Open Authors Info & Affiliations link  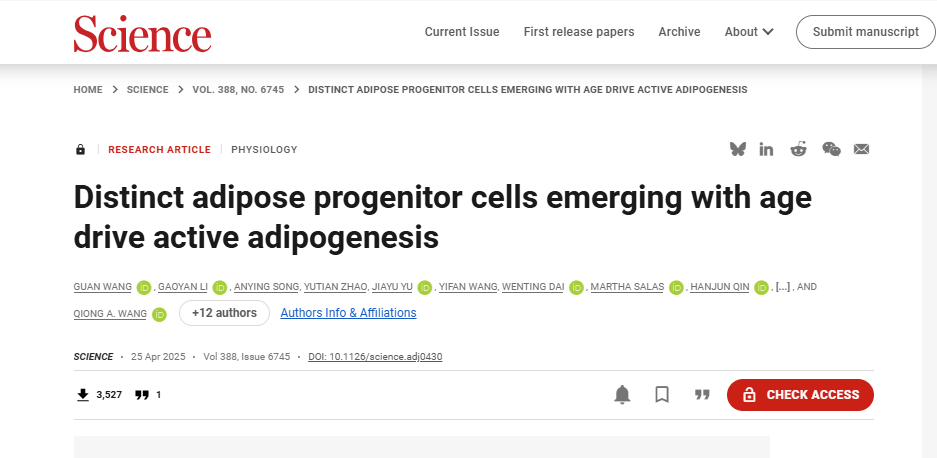click(x=348, y=313)
